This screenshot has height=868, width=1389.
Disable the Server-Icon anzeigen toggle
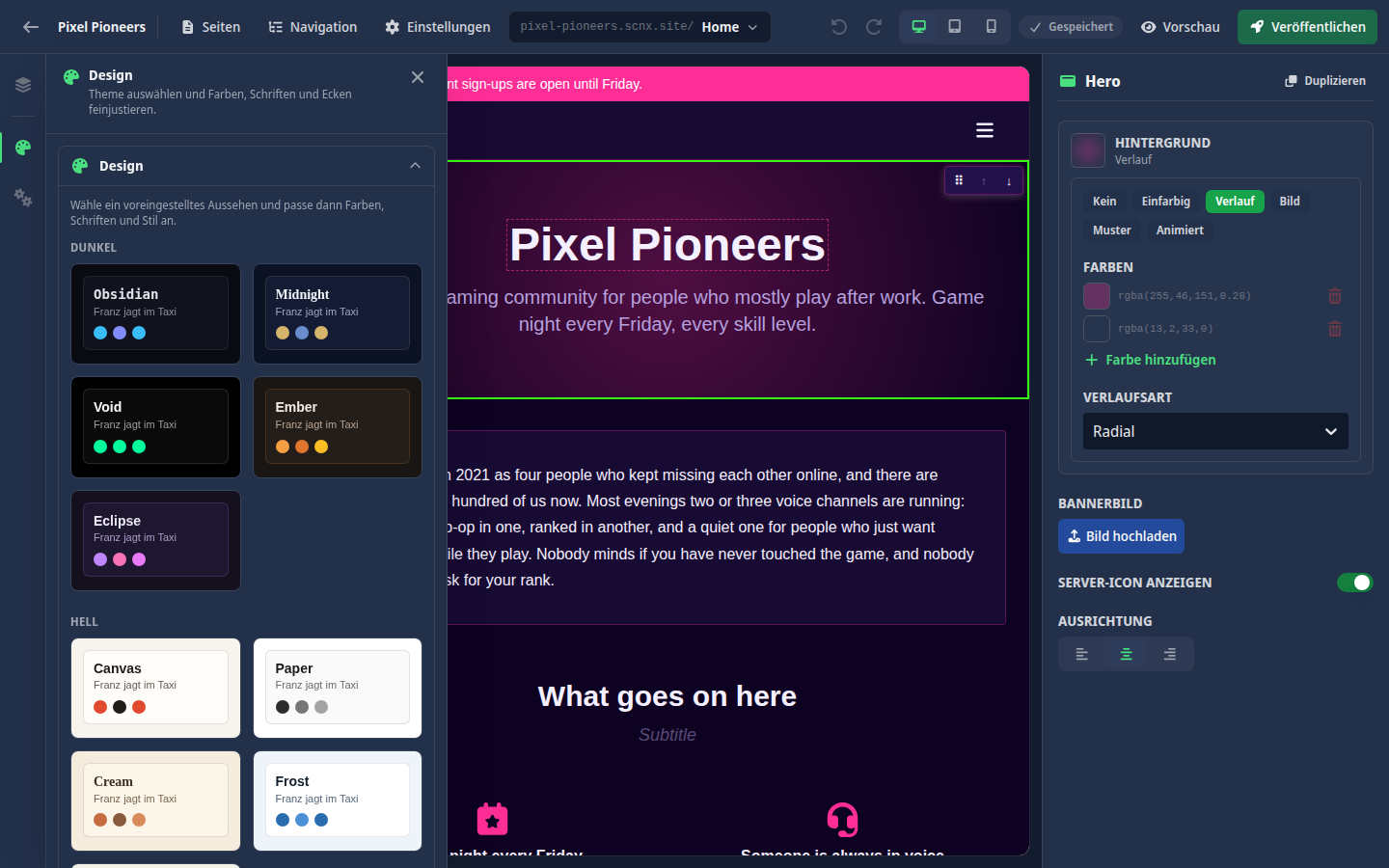(x=1354, y=583)
